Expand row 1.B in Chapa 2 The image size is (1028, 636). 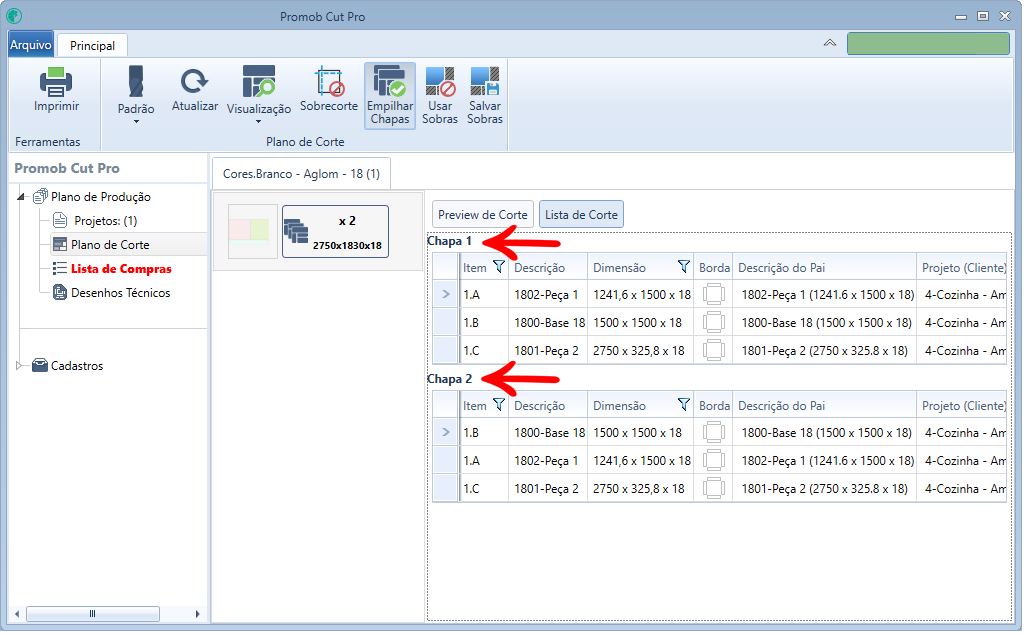click(446, 432)
